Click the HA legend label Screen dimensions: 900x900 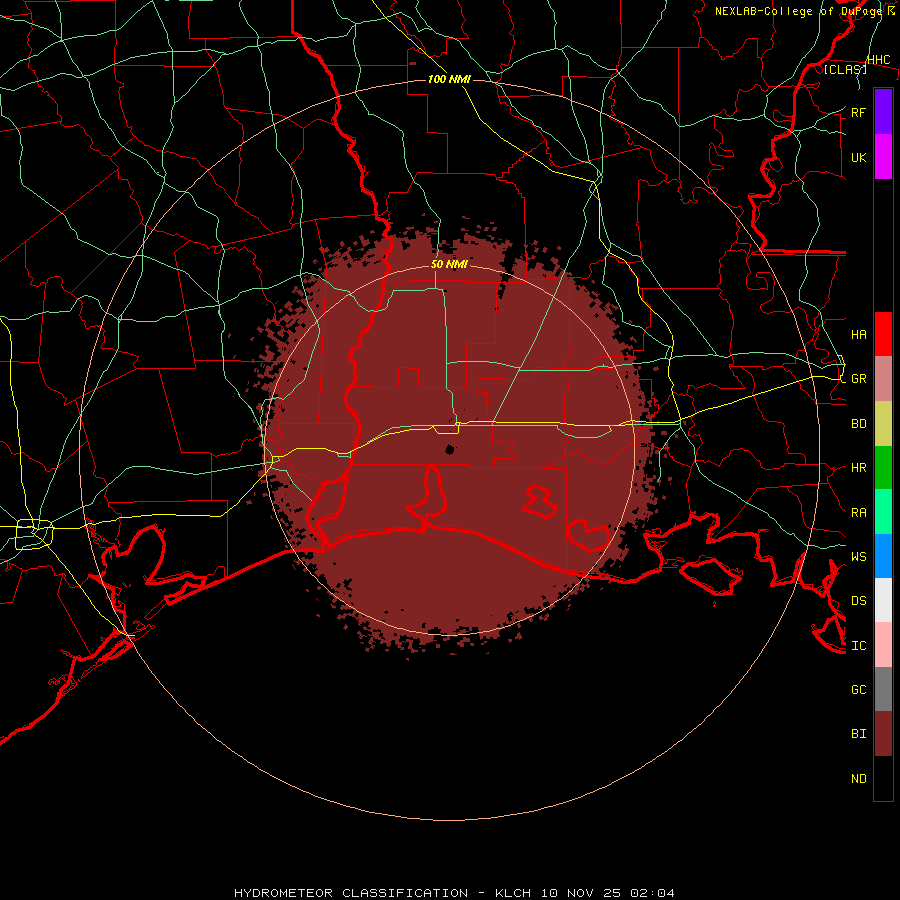[858, 334]
